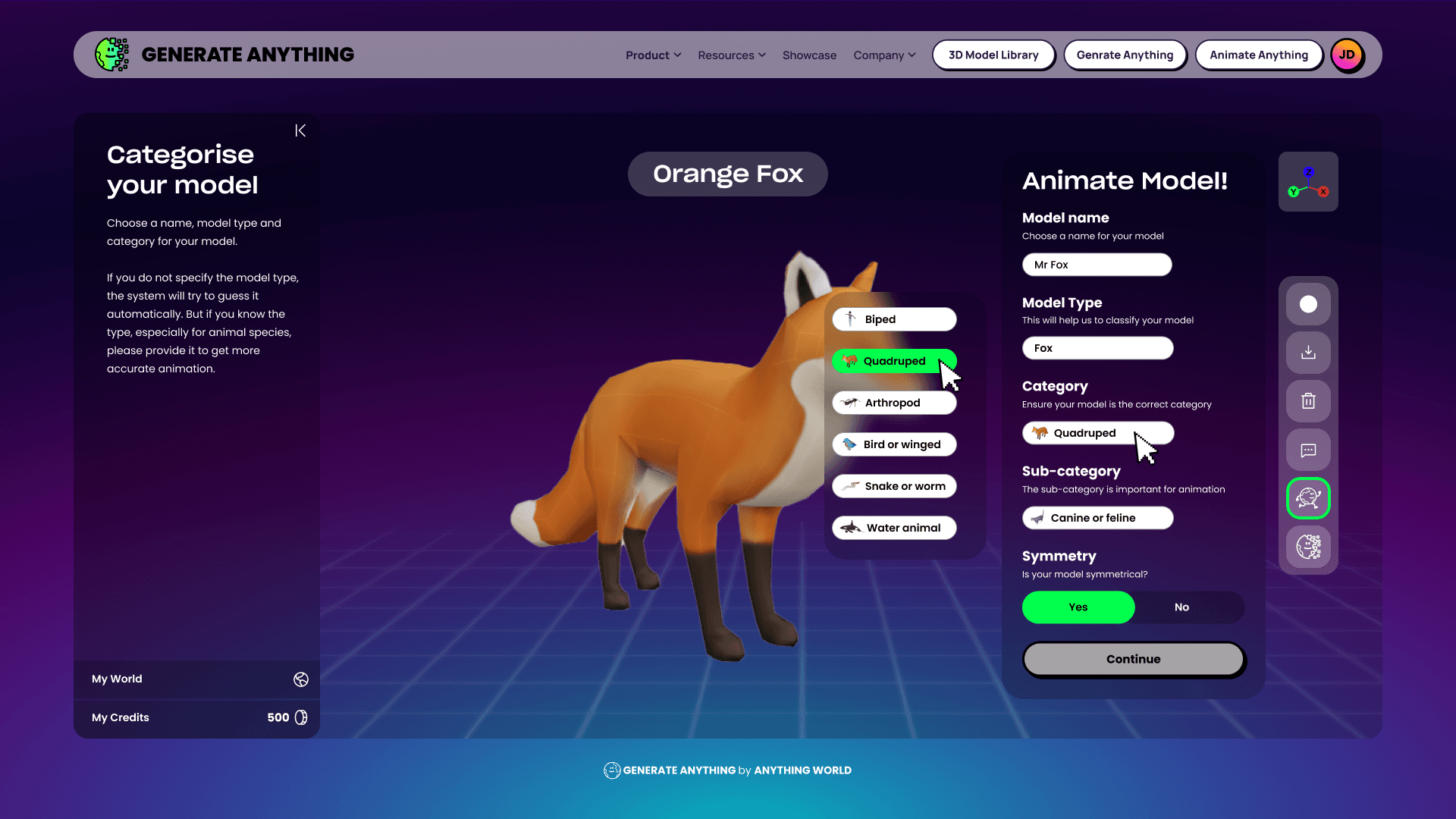This screenshot has height=819, width=1456.
Task: Click the My World globe icon
Action: [301, 679]
